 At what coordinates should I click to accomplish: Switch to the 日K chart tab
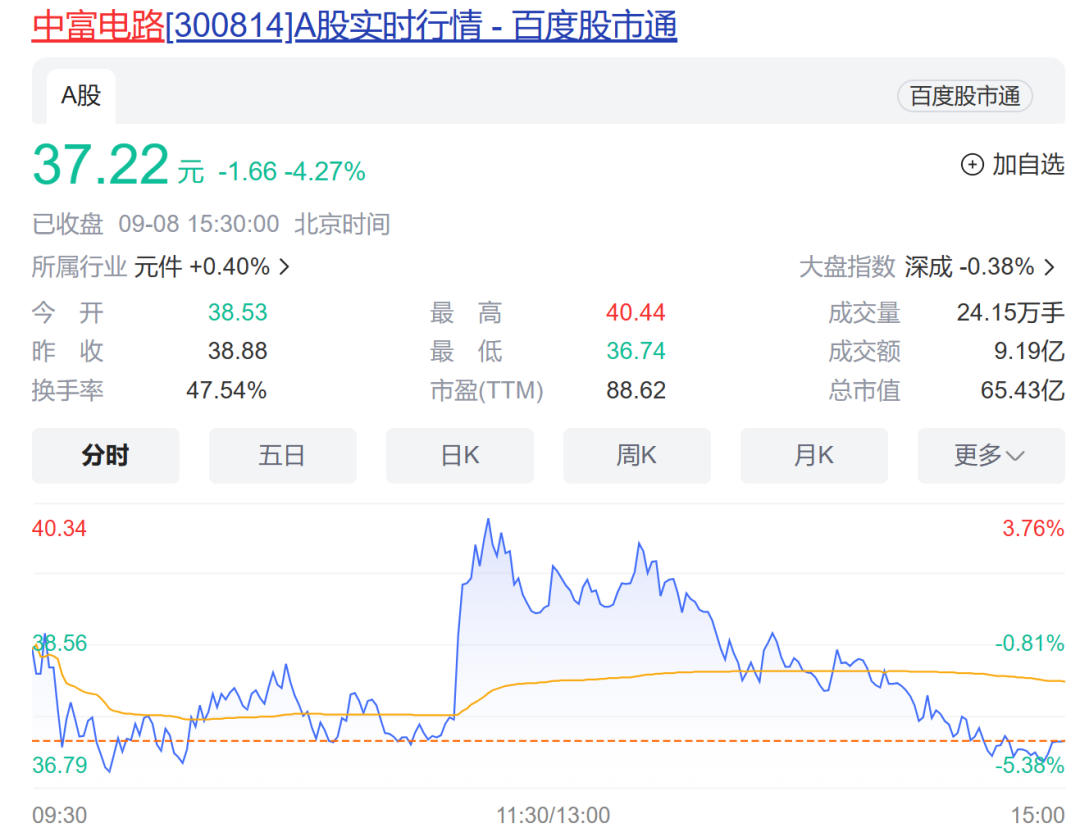click(x=459, y=455)
